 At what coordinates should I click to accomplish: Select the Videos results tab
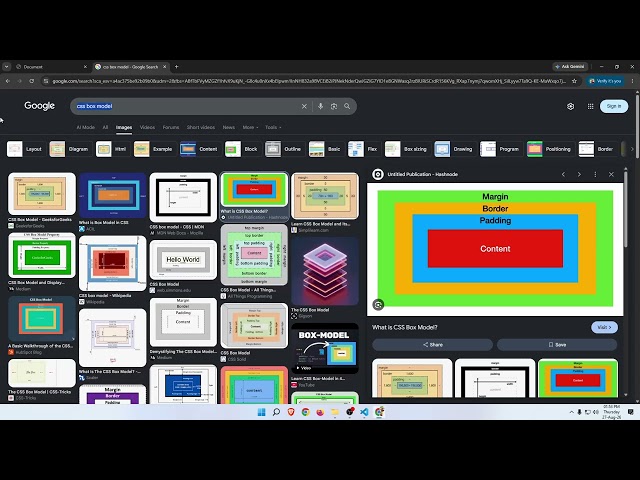[147, 127]
